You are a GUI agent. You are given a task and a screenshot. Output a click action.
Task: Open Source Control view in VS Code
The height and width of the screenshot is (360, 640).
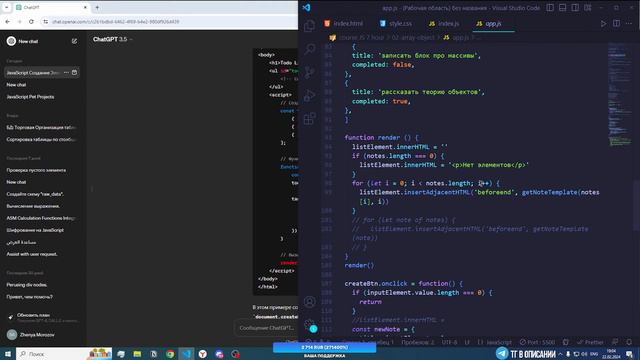(x=309, y=72)
